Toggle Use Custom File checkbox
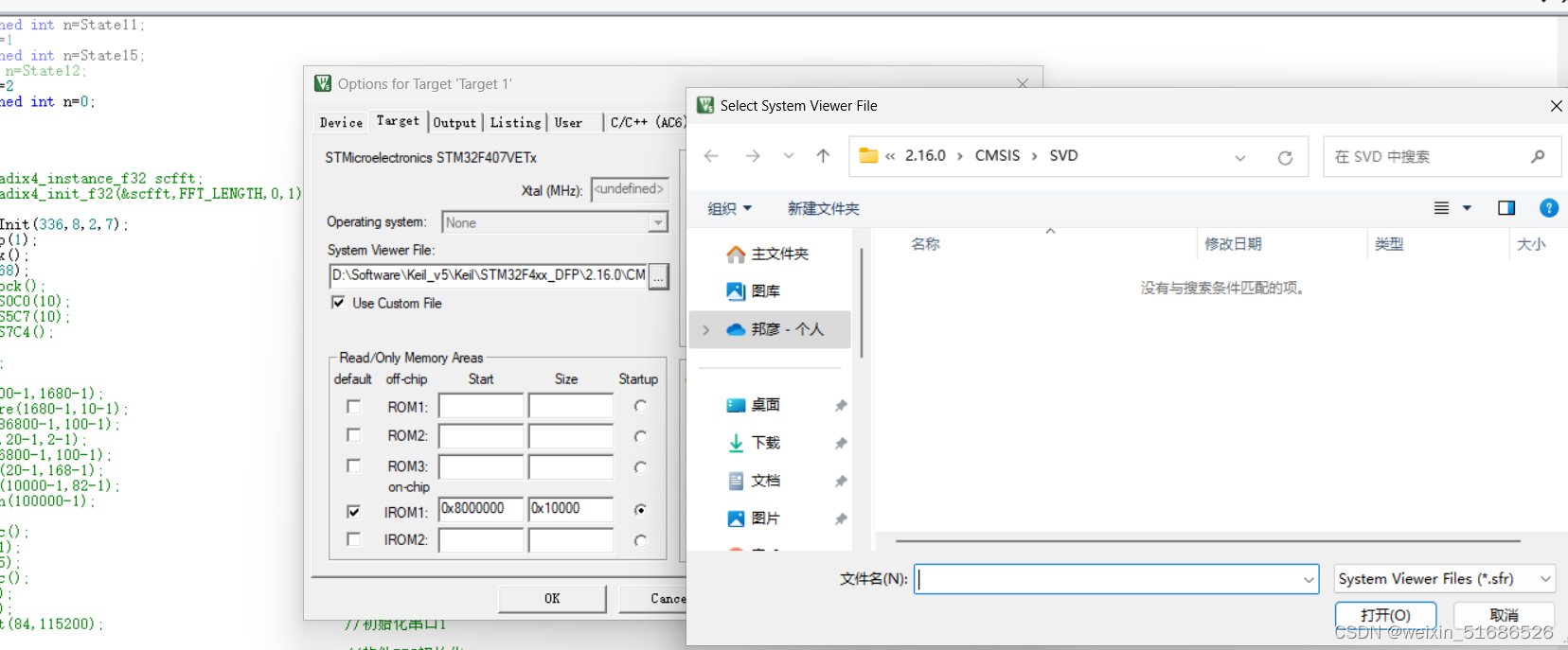Image resolution: width=1568 pixels, height=650 pixels. click(x=338, y=303)
